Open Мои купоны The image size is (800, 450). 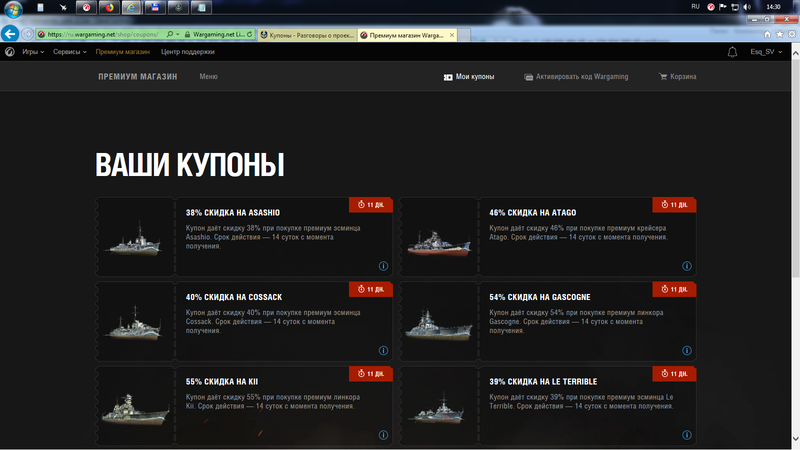point(469,77)
